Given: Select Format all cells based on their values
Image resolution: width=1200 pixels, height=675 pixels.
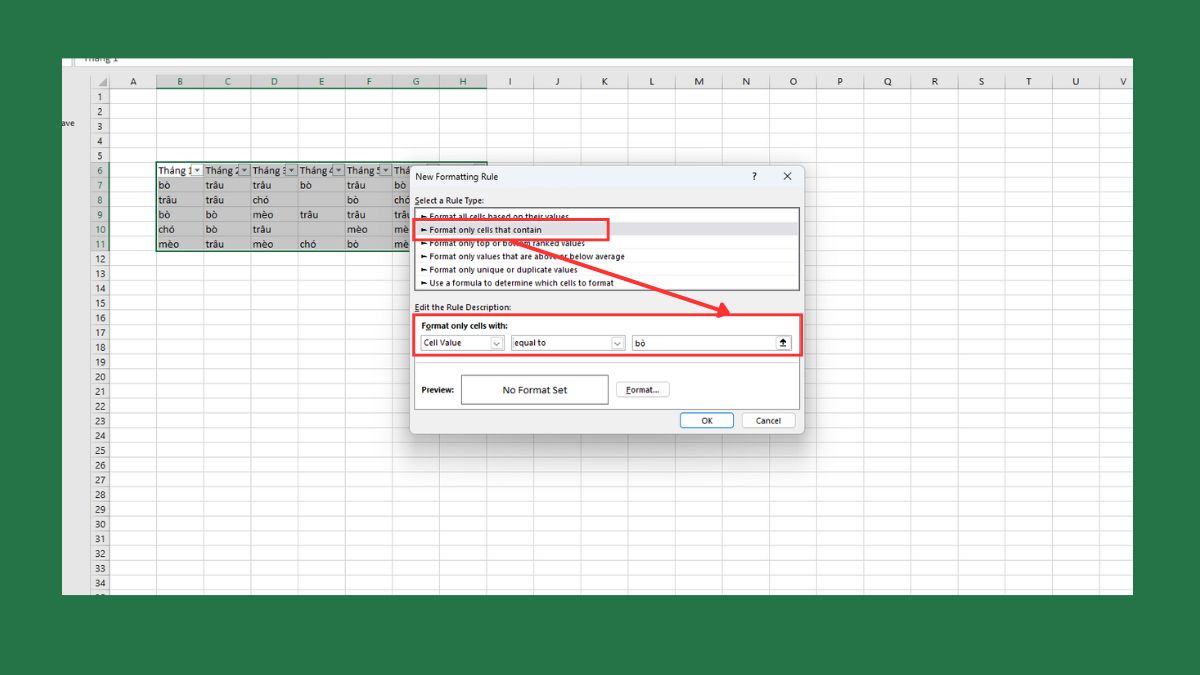Looking at the screenshot, I should pos(497,216).
